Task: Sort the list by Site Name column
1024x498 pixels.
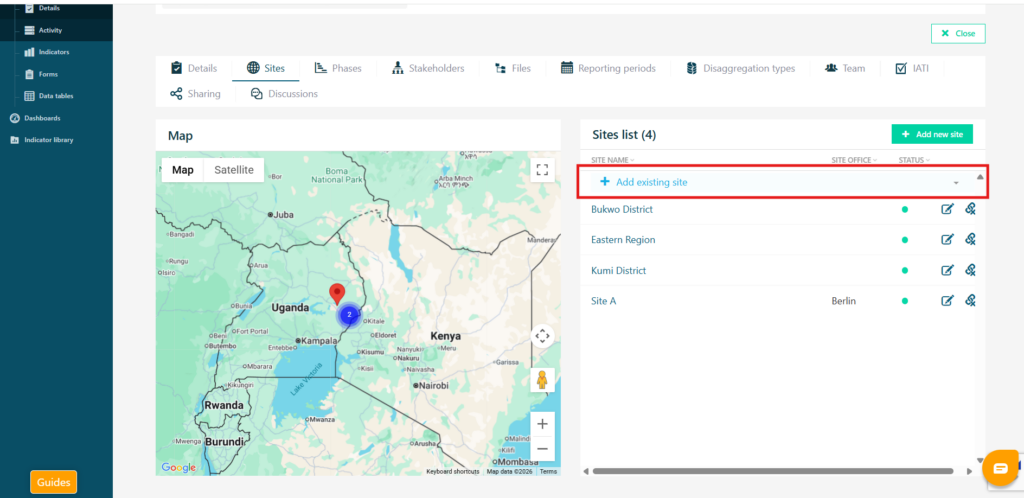Action: tap(612, 160)
